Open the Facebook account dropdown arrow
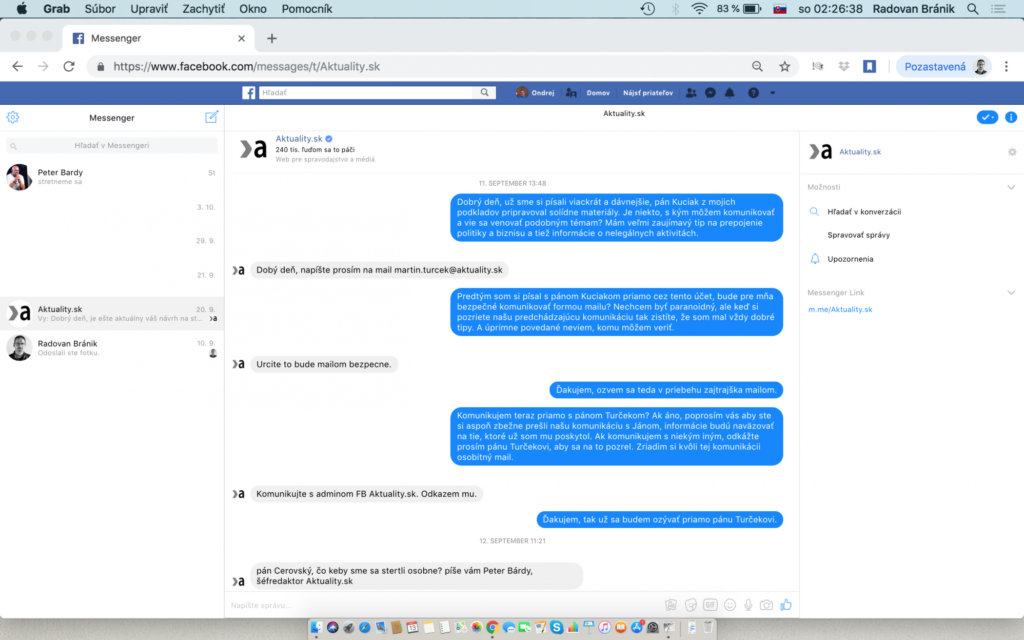The image size is (1024, 640). tap(773, 93)
